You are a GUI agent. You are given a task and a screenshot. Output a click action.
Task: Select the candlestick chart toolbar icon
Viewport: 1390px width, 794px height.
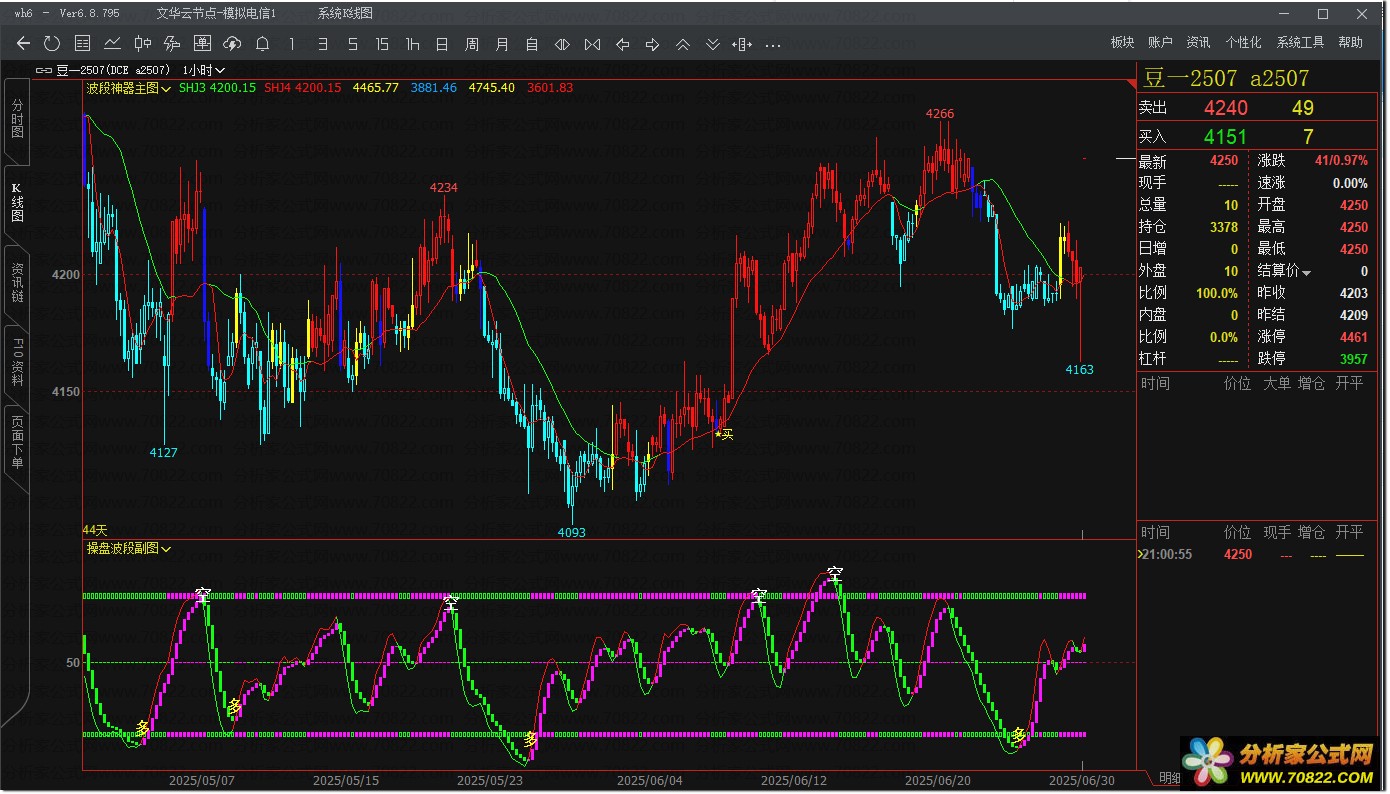(142, 43)
